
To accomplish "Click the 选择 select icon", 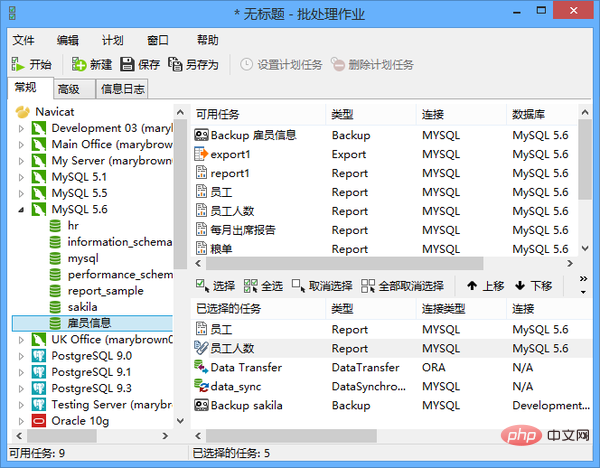I will pyautogui.click(x=202, y=285).
